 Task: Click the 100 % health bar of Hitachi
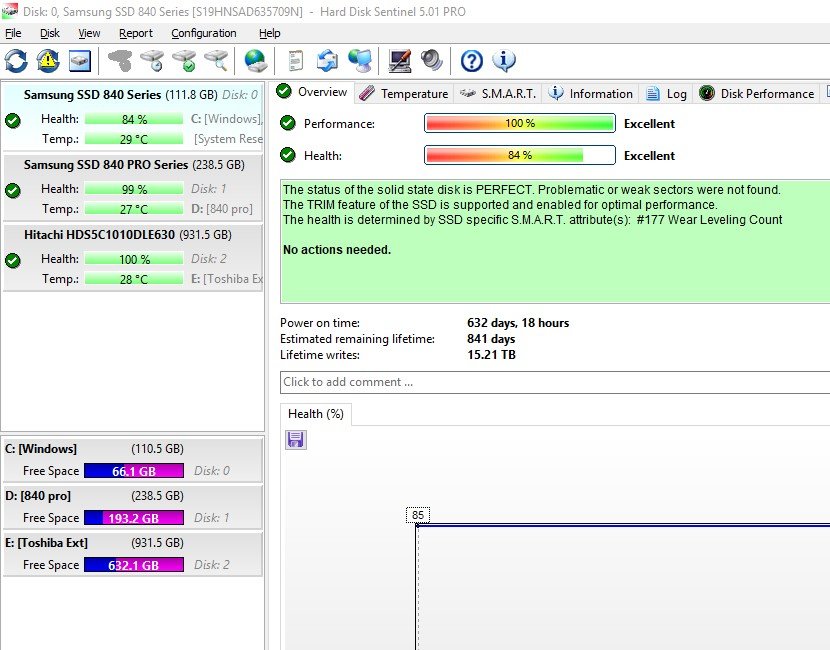point(134,259)
